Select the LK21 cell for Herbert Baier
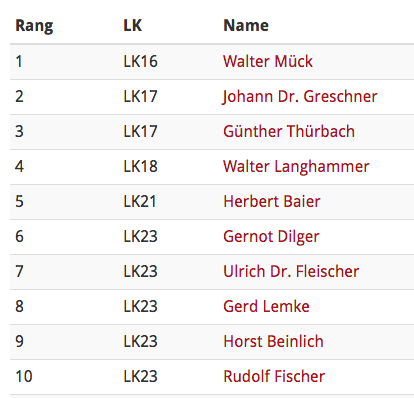Image resolution: width=414 pixels, height=398 pixels. tap(140, 201)
